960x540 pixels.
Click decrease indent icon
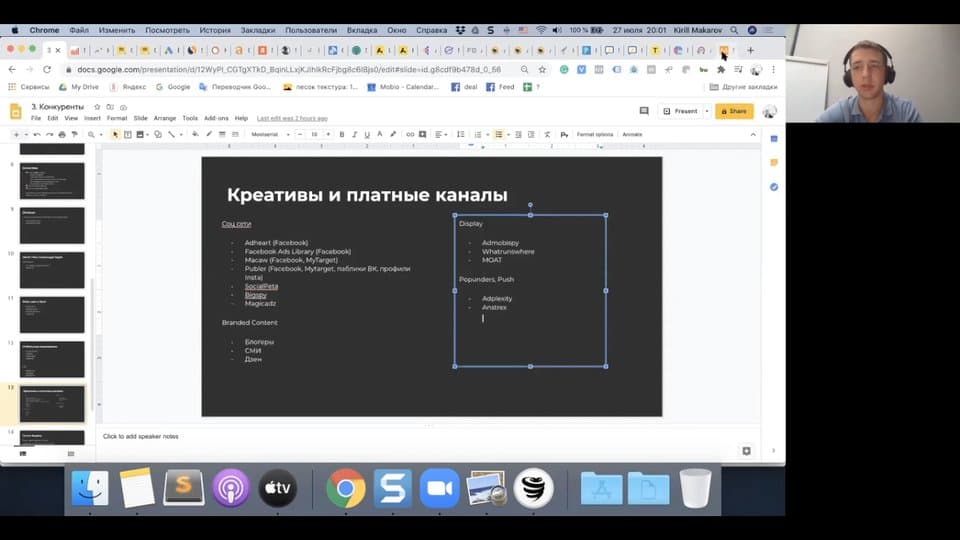point(518,135)
